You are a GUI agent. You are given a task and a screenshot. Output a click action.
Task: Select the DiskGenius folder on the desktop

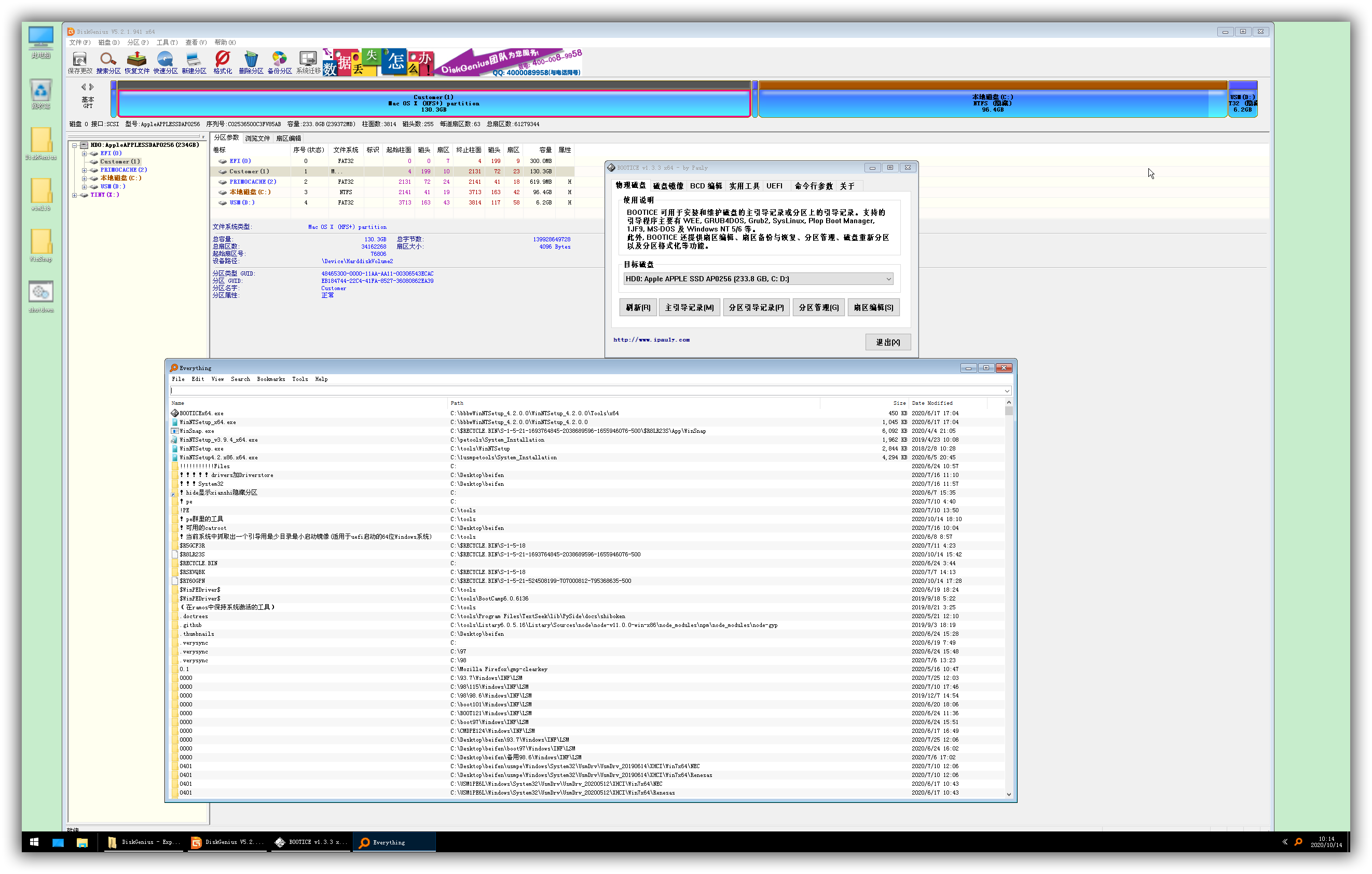pyautogui.click(x=41, y=144)
